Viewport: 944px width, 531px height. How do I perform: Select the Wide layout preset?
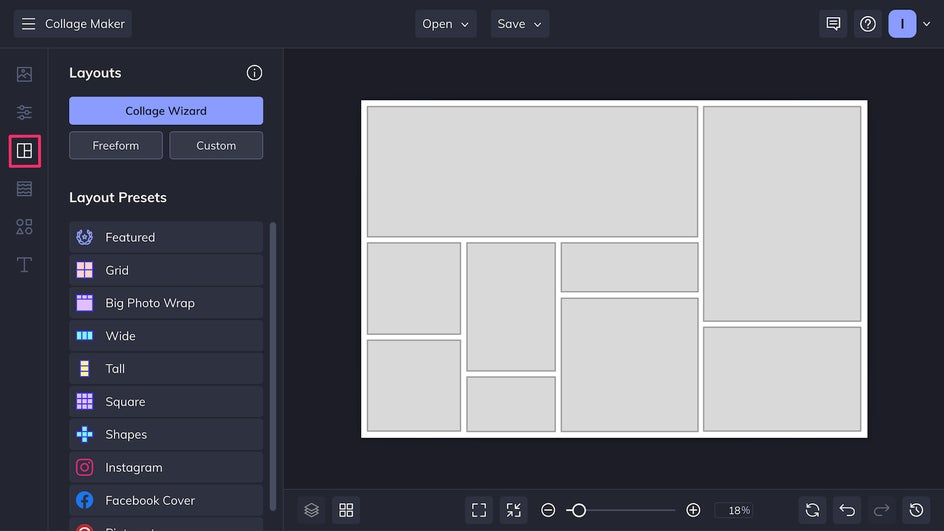tap(166, 336)
